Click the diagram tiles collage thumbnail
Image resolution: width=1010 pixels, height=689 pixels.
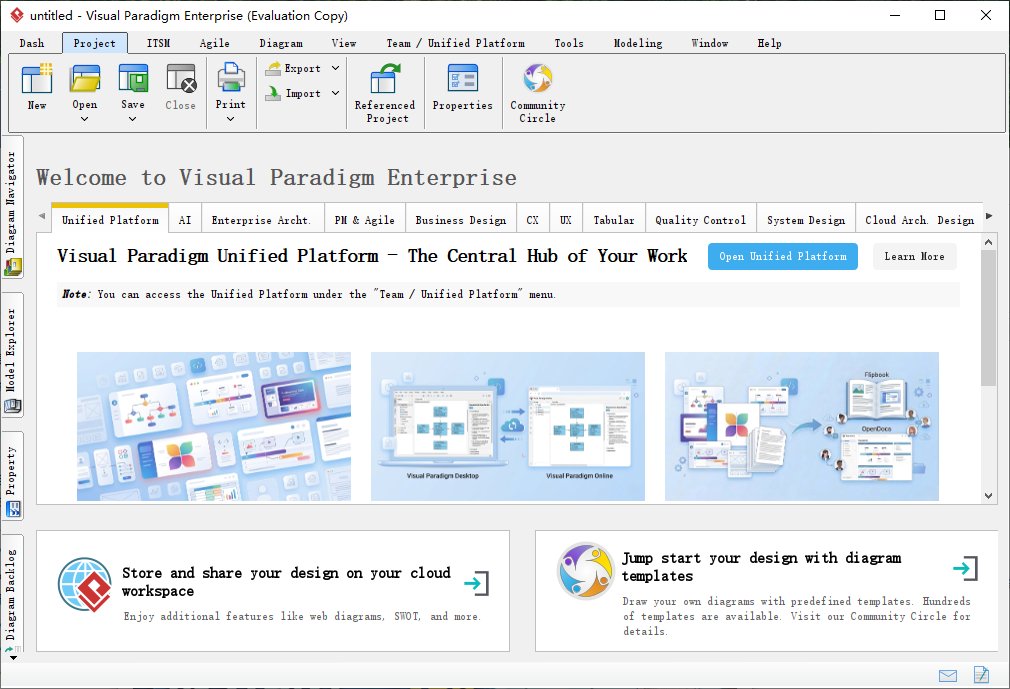(214, 426)
